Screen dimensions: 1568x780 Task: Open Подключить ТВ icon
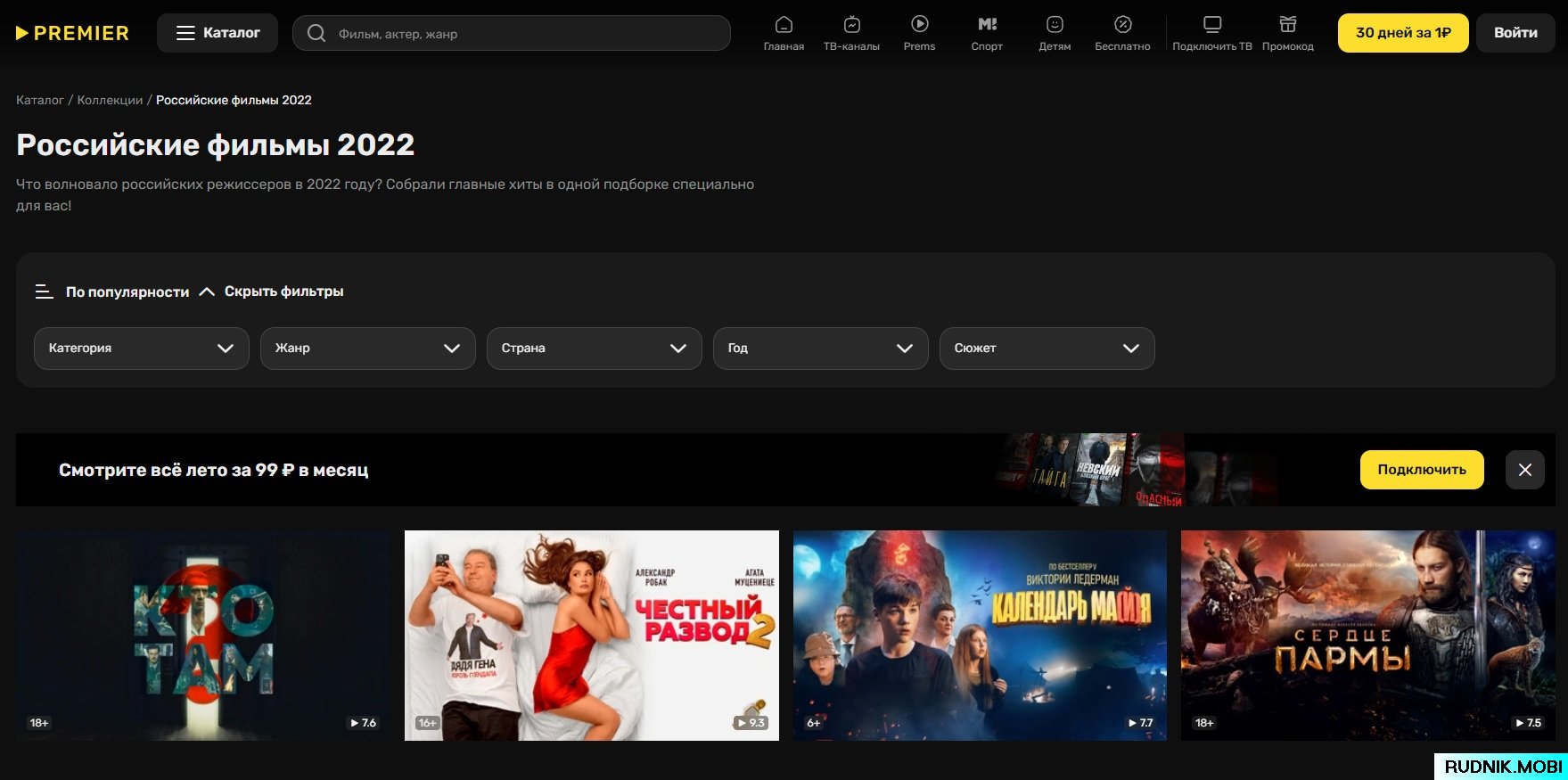coord(1212,34)
